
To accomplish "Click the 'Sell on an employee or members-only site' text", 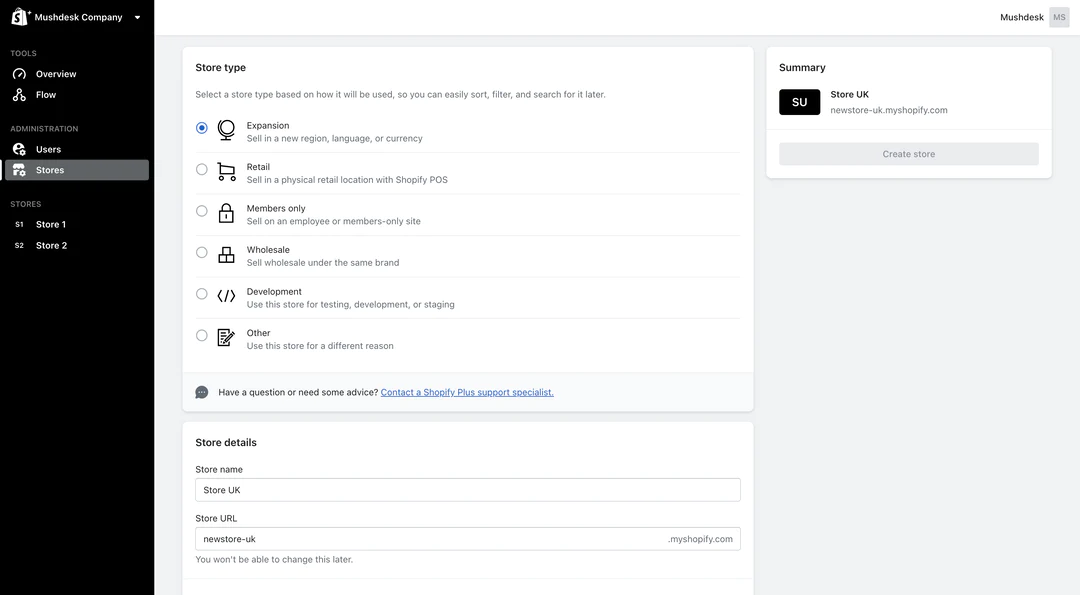I will pos(333,222).
